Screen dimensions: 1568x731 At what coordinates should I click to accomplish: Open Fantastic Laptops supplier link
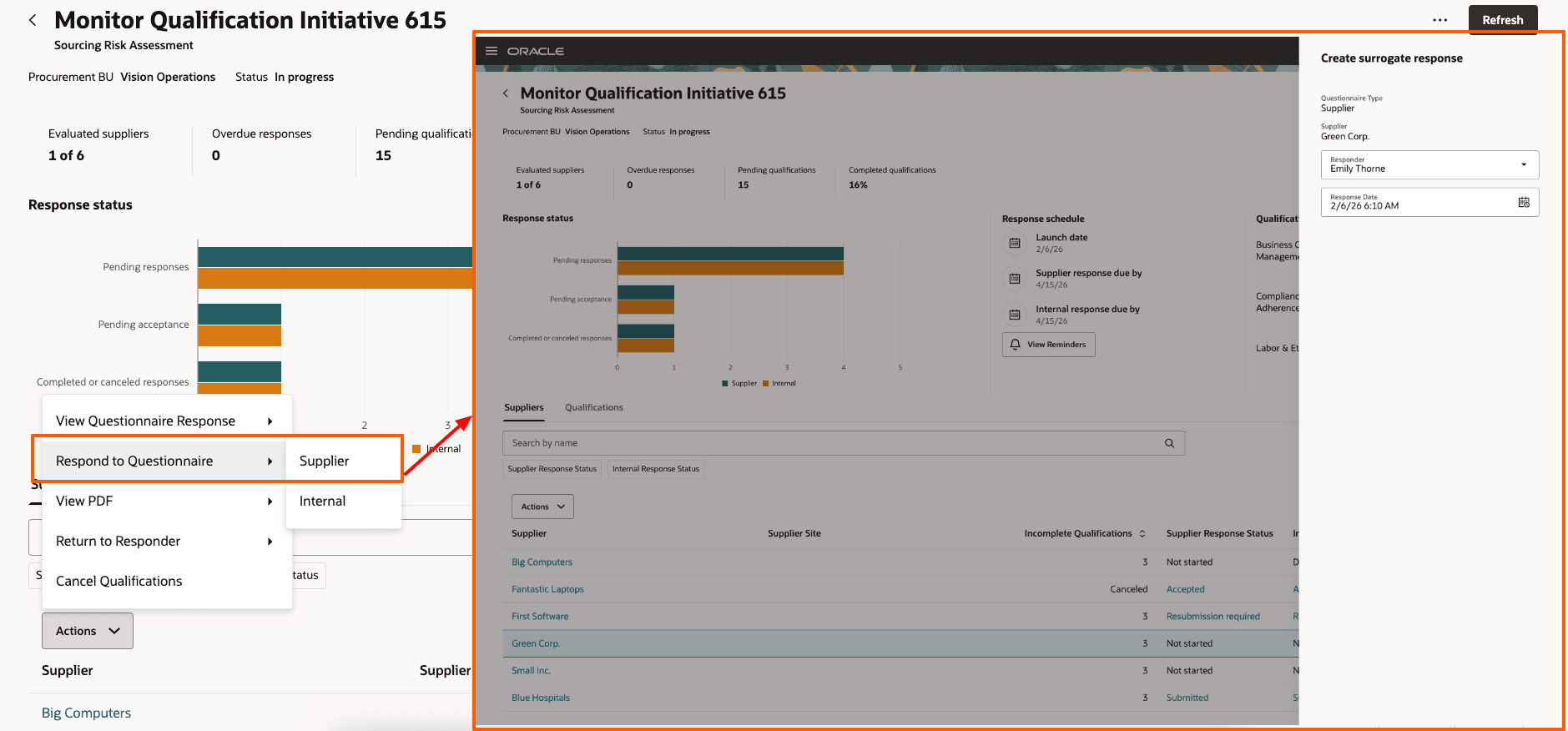click(547, 589)
